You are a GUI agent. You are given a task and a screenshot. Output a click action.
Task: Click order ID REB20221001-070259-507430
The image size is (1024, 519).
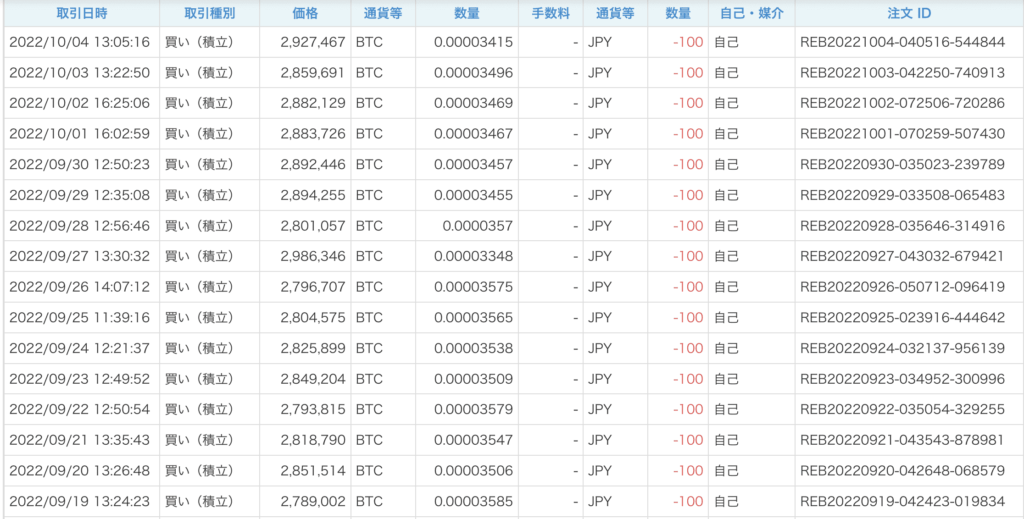pos(903,134)
